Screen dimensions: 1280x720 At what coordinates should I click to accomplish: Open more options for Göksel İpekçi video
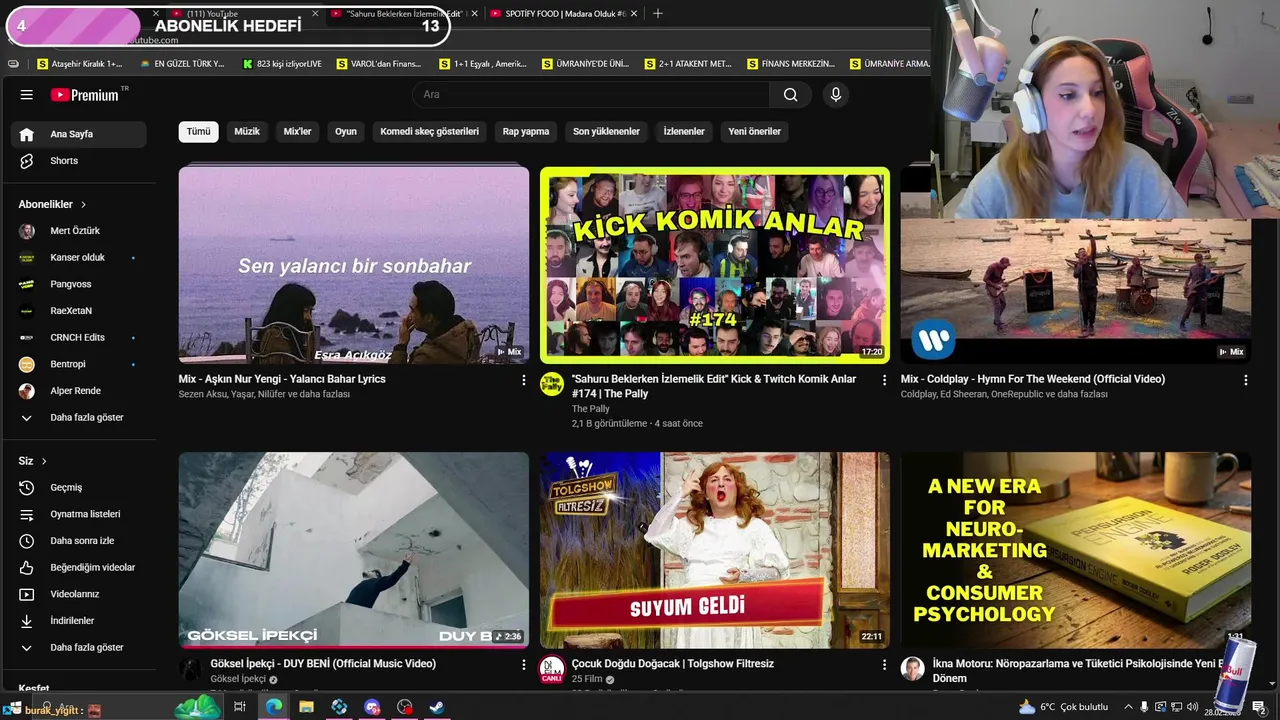523,664
